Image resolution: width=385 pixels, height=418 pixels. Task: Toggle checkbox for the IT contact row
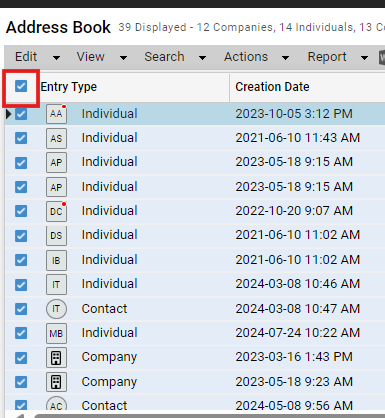(21, 309)
